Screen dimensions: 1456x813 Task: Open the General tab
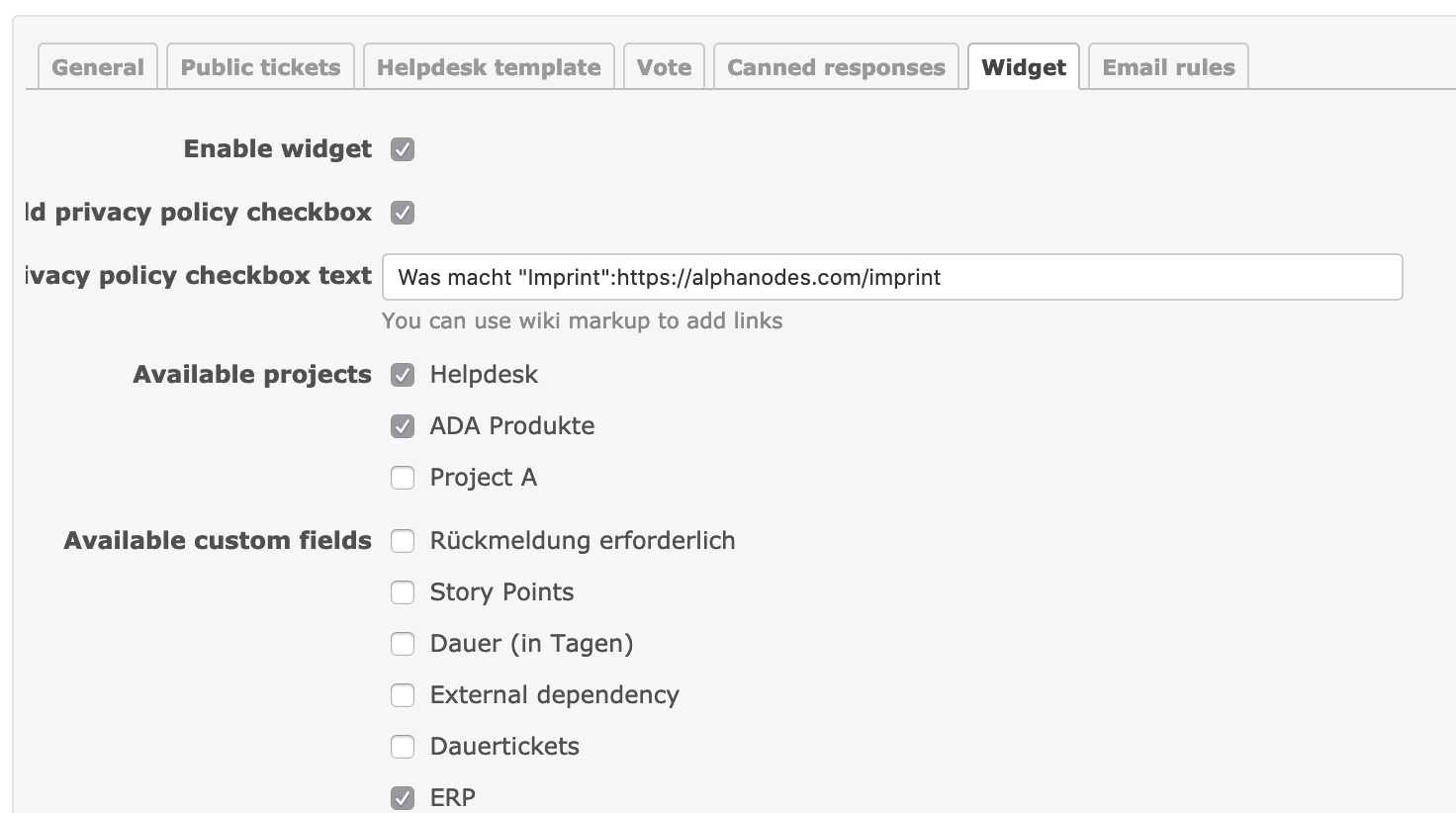(x=98, y=67)
